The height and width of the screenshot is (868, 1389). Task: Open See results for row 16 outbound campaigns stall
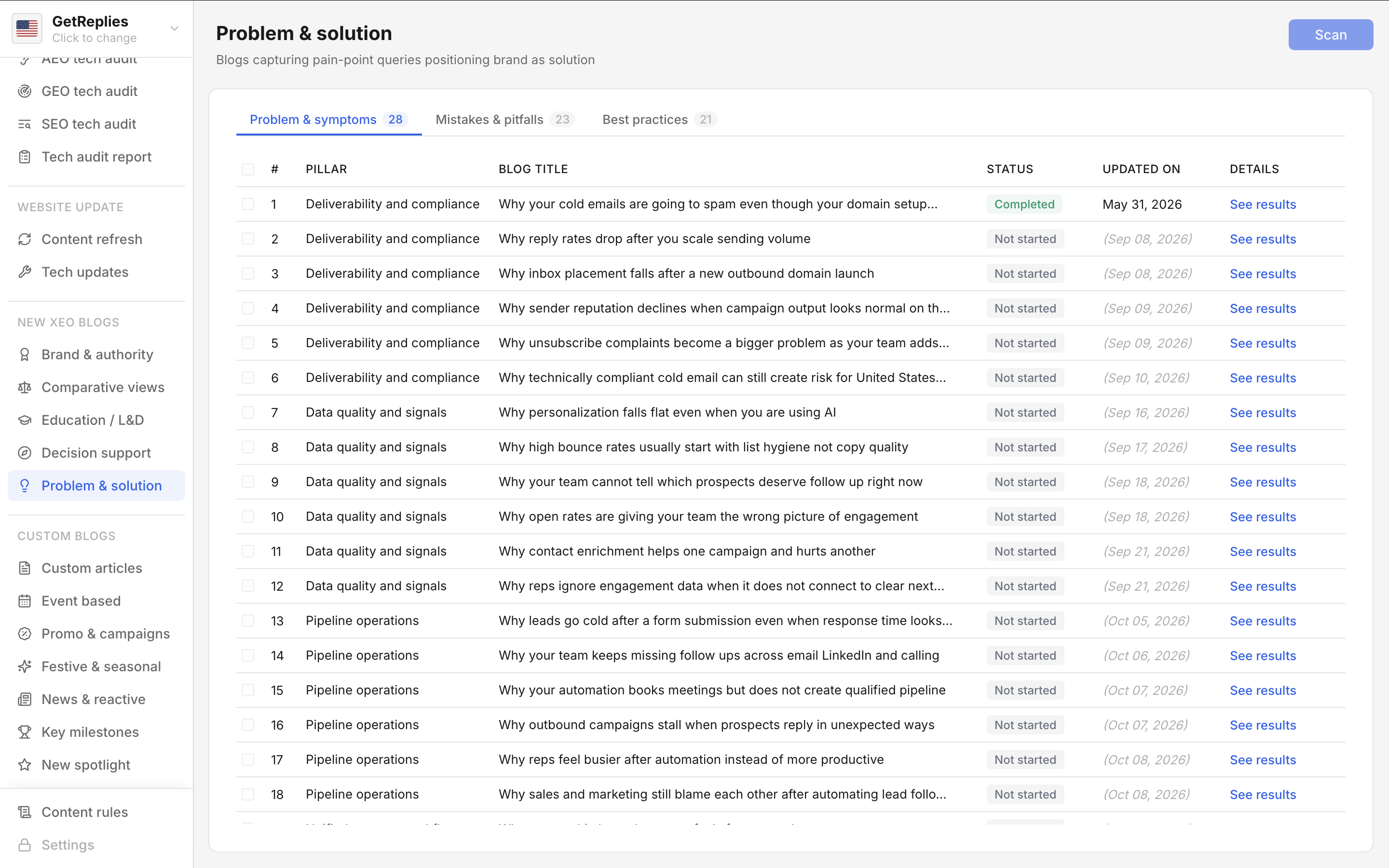click(1263, 726)
